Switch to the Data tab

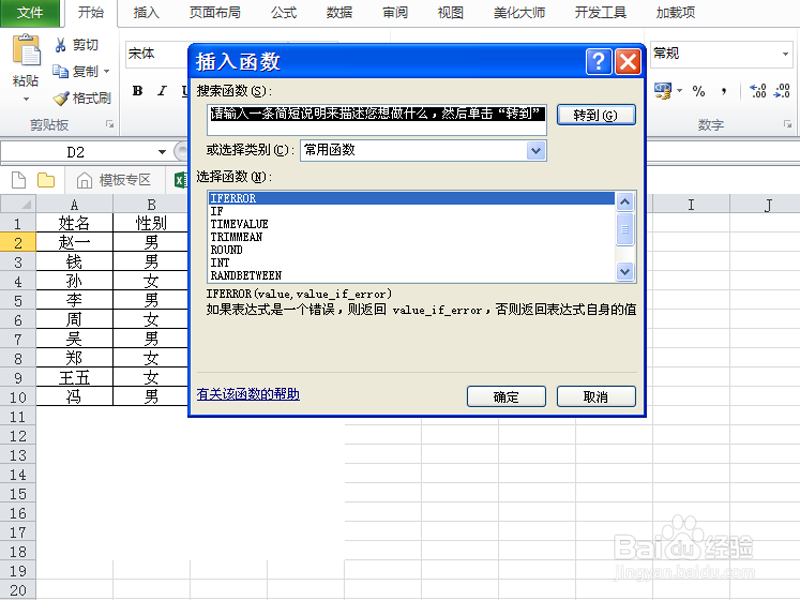pos(339,13)
